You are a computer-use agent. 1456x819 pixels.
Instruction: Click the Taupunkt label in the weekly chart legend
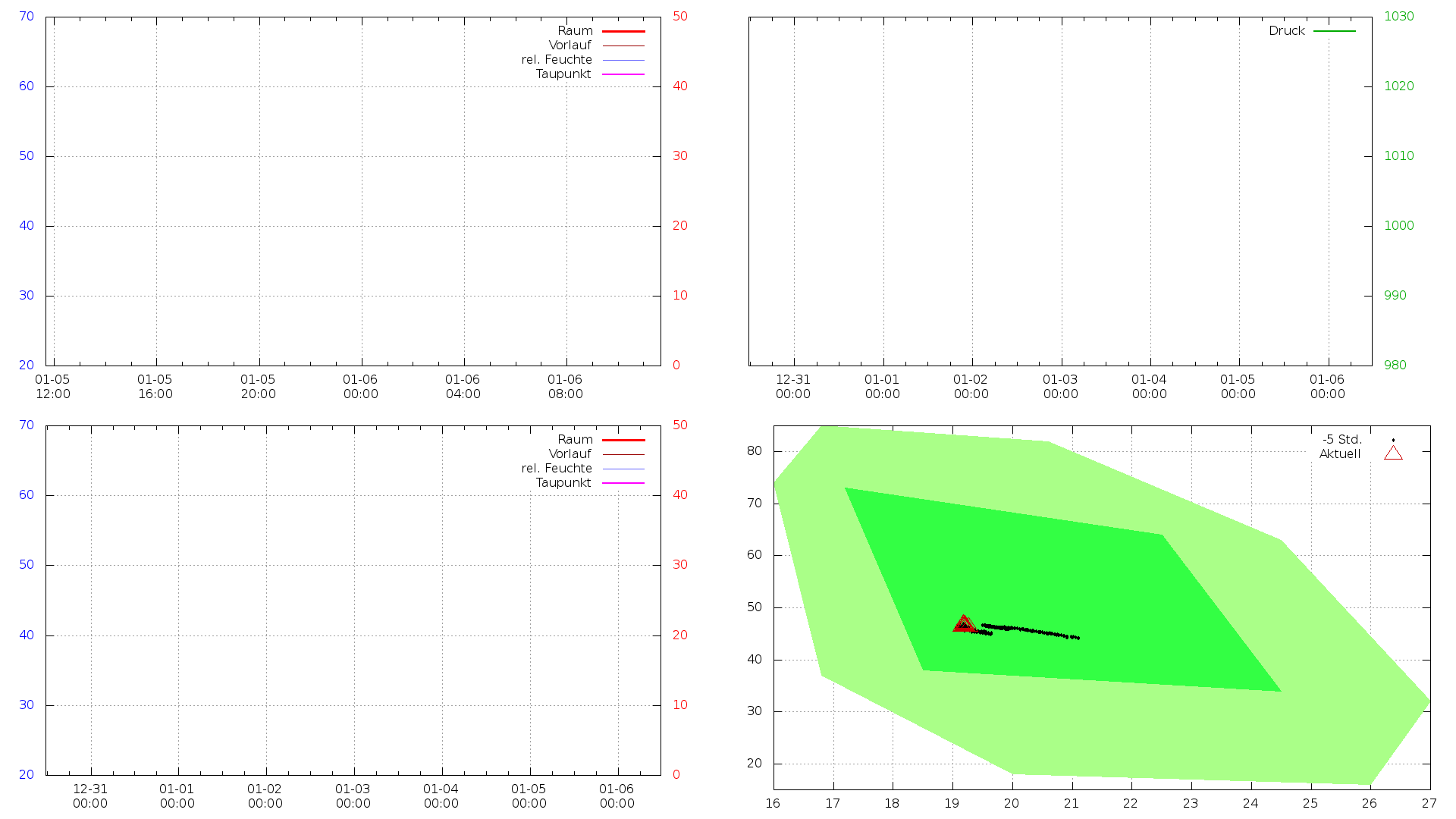point(563,483)
